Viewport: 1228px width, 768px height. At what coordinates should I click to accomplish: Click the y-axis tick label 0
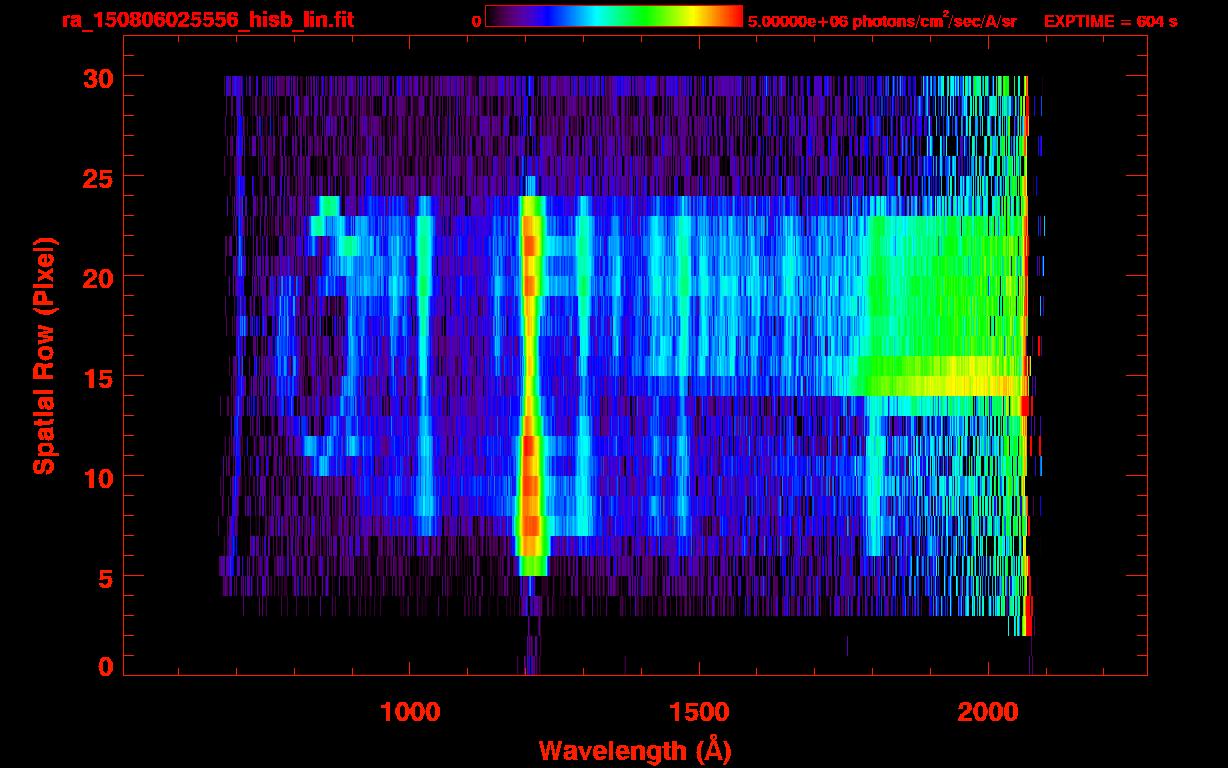coord(104,667)
